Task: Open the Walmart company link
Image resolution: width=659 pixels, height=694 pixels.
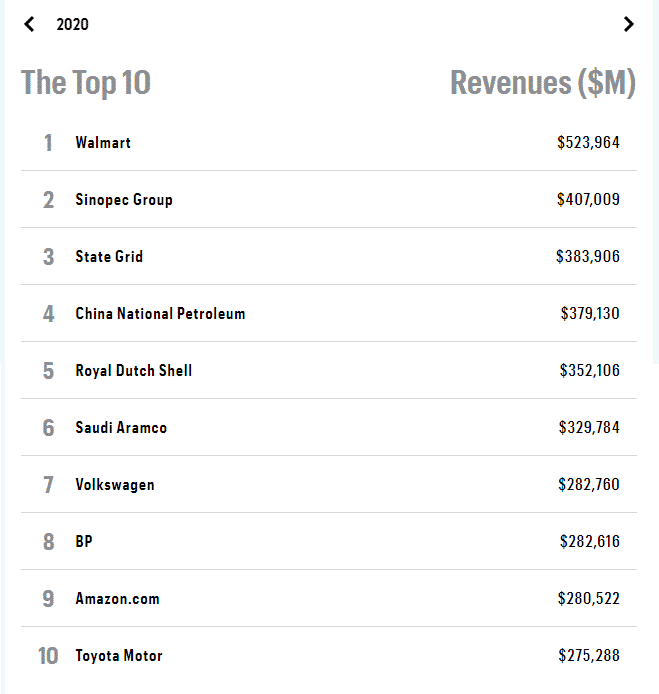Action: tap(103, 143)
